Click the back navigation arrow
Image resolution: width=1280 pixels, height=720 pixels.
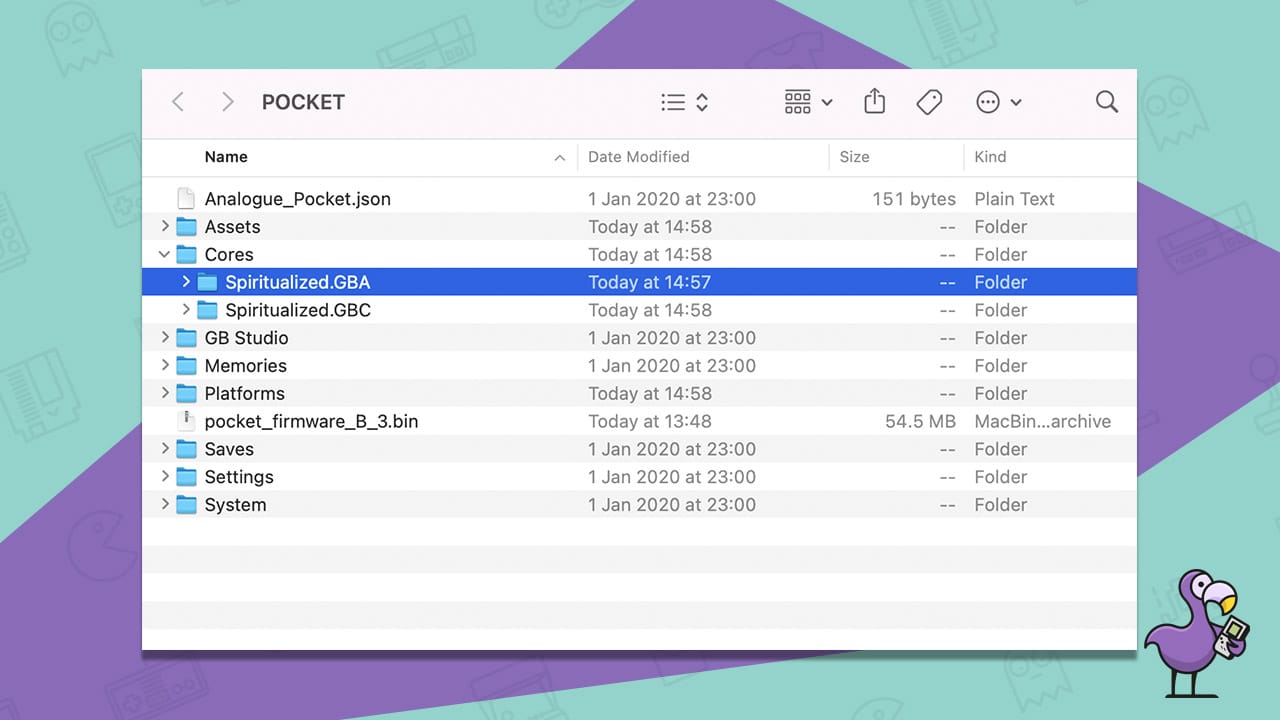coord(177,101)
